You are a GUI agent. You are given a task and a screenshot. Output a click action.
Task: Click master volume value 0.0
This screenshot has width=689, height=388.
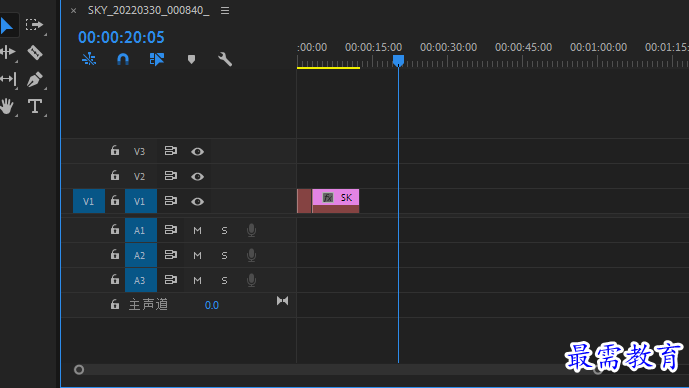click(212, 305)
